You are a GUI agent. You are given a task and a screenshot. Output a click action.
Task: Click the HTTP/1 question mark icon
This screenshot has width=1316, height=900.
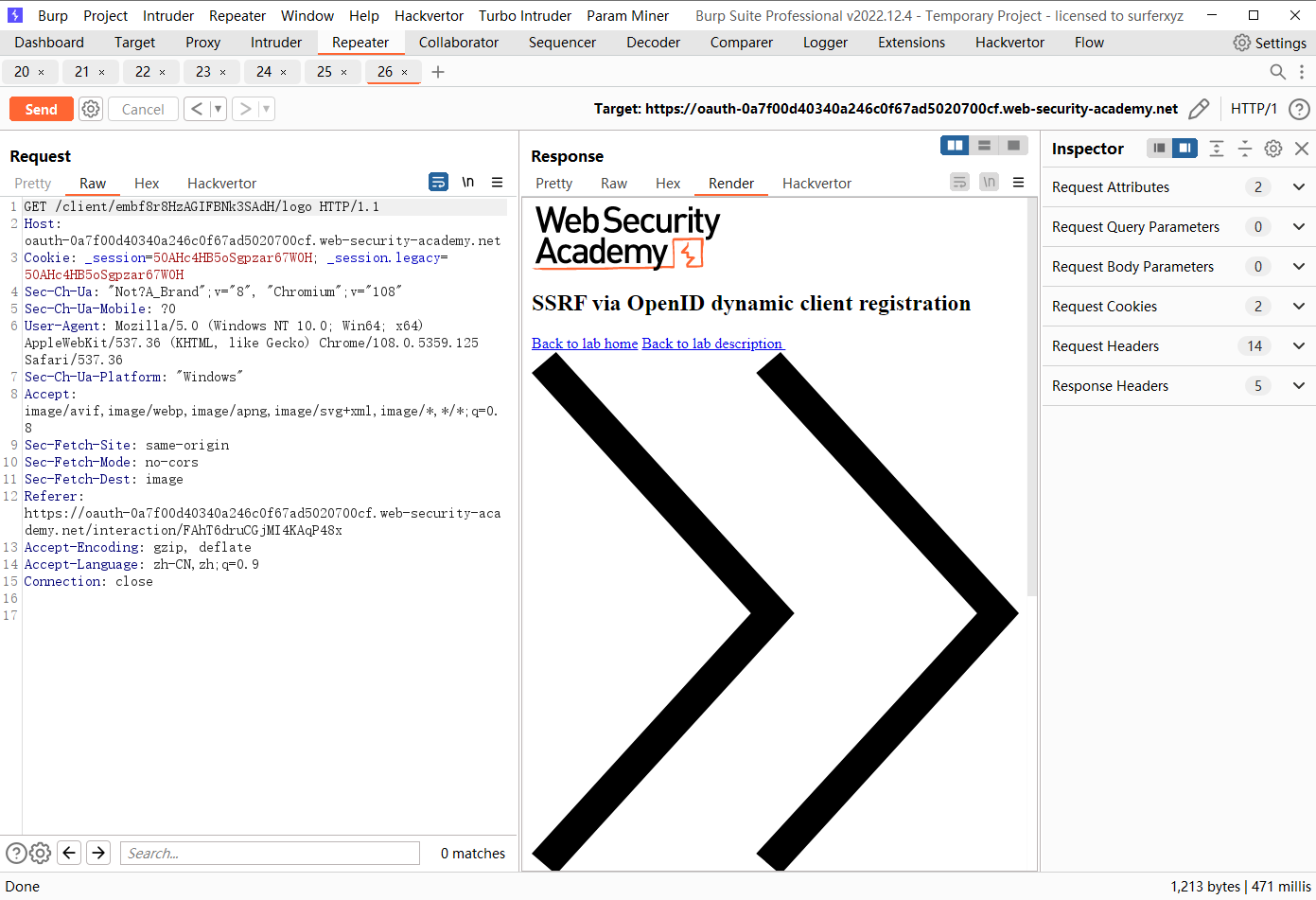[x=1299, y=109]
